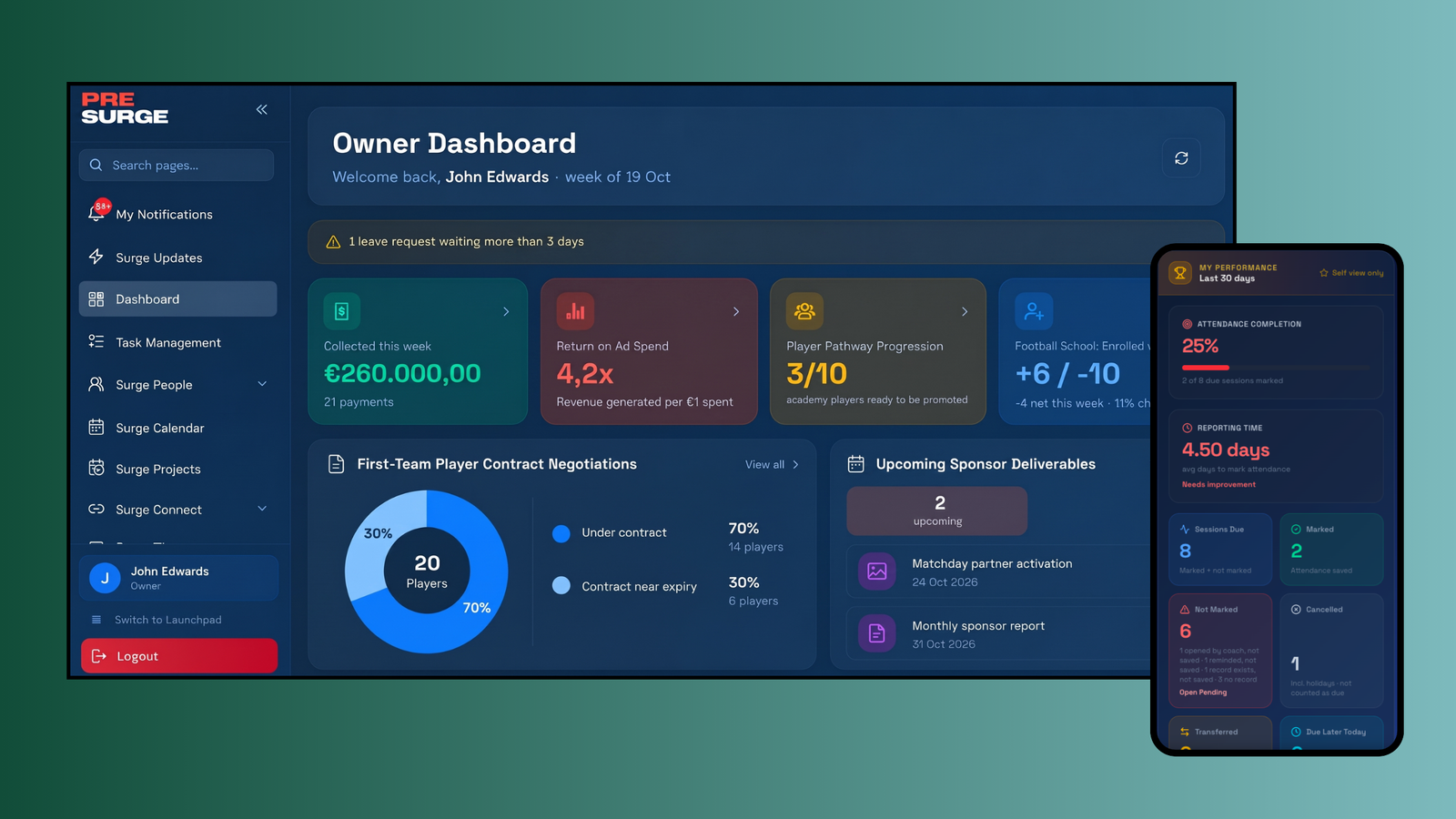The image size is (1456, 819).
Task: Click the Return on Ad Spend chart icon
Action: point(575,311)
